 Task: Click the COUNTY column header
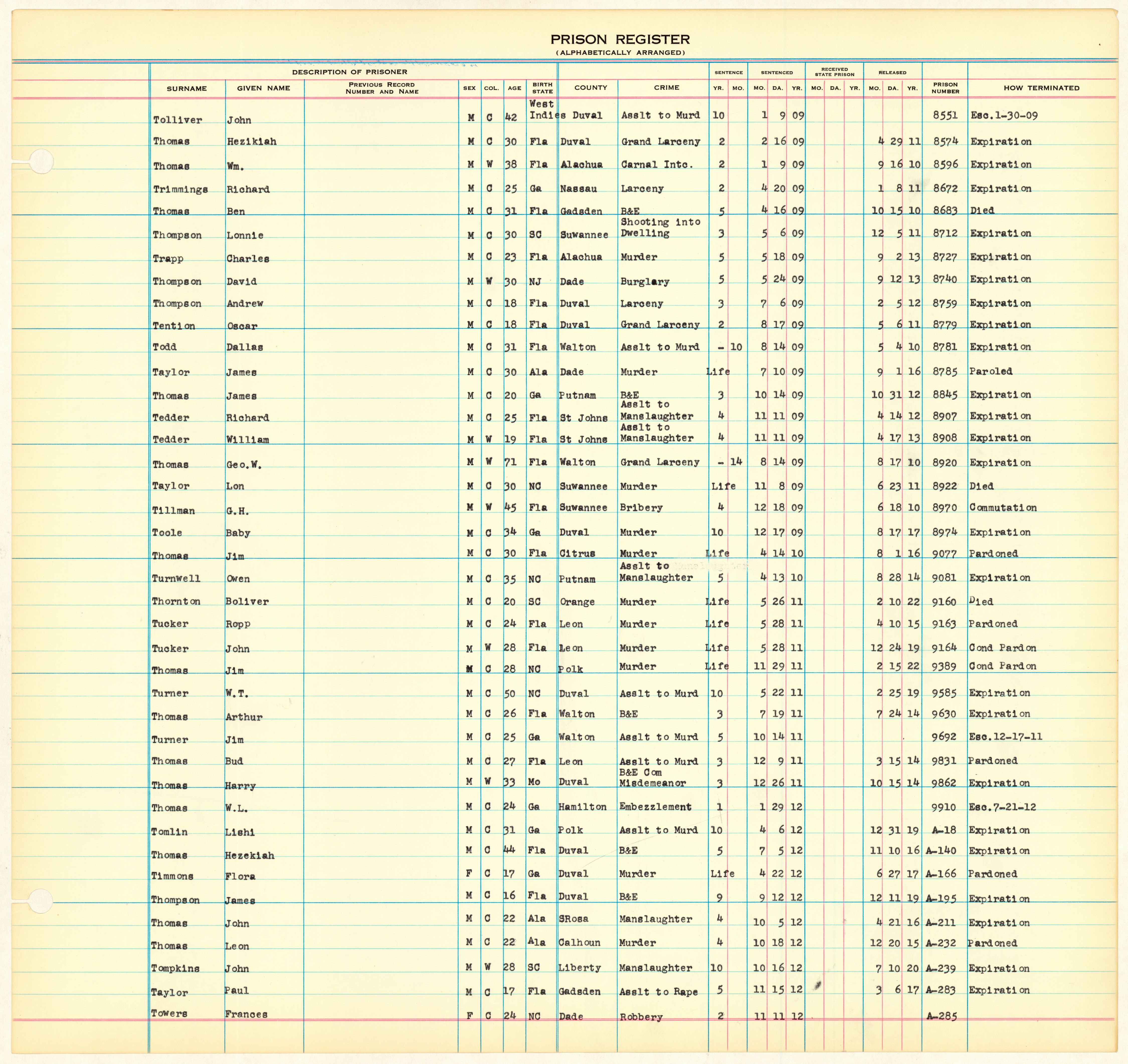coord(591,87)
